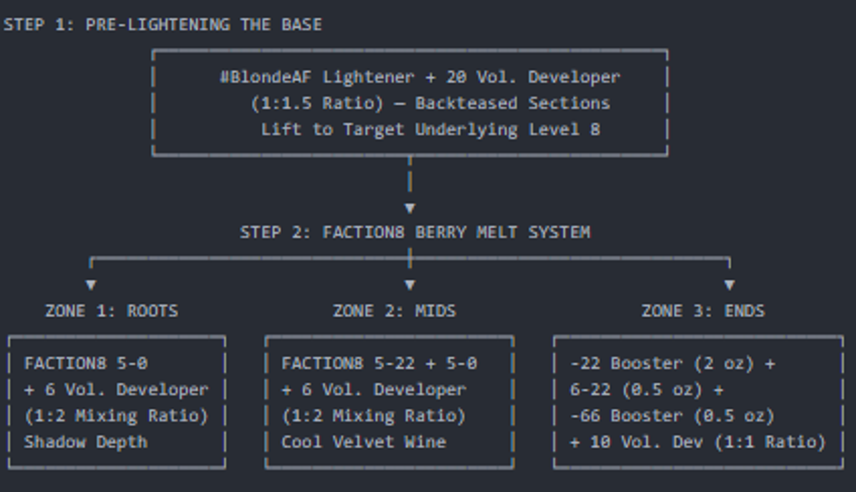Viewport: 856px width, 492px height.
Task: Click the STEP 1: PRE-LIGHTENING THE BASE heading
Action: pos(163,25)
